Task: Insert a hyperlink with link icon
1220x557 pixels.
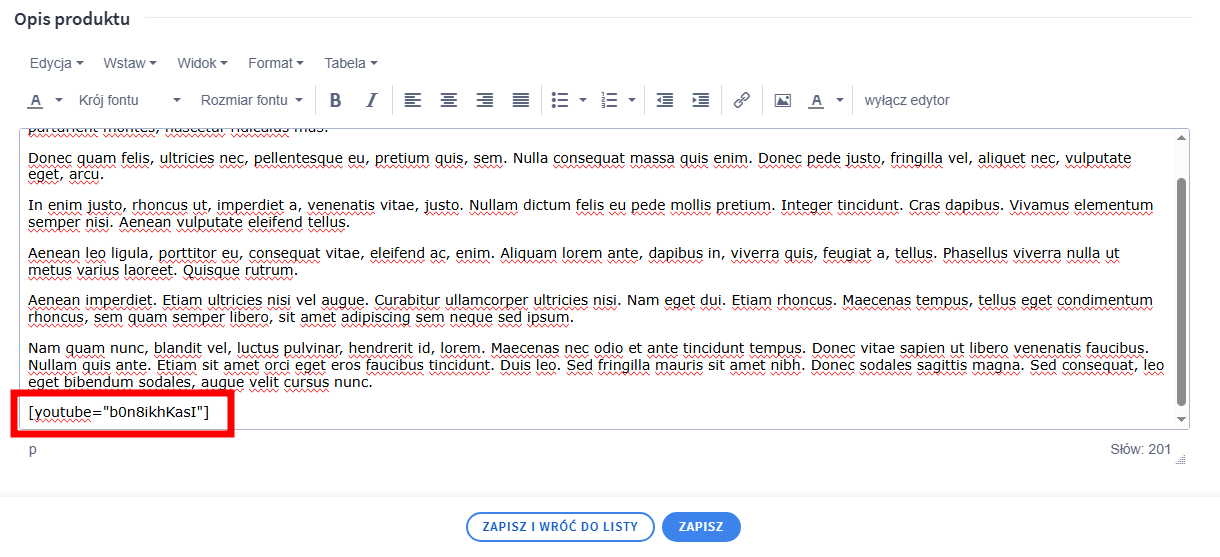Action: tap(742, 100)
